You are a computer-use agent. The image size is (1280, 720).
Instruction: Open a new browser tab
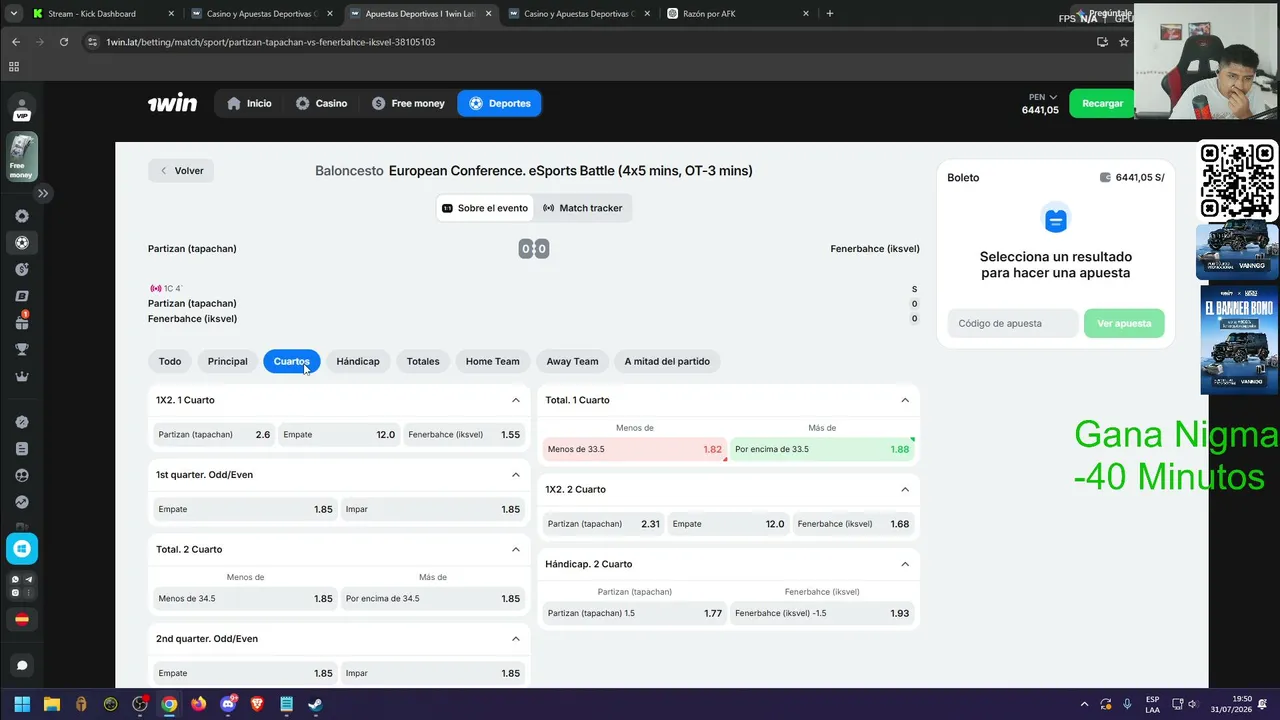tap(830, 14)
